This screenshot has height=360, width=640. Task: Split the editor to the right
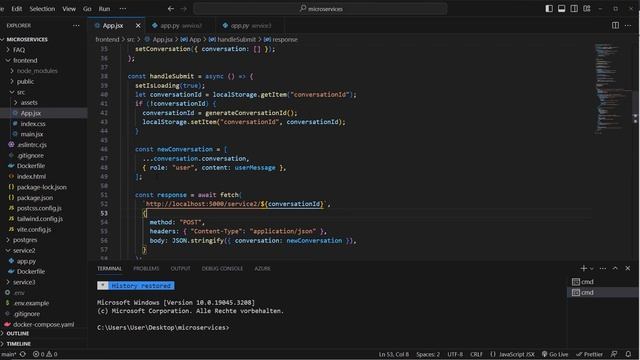[615, 25]
